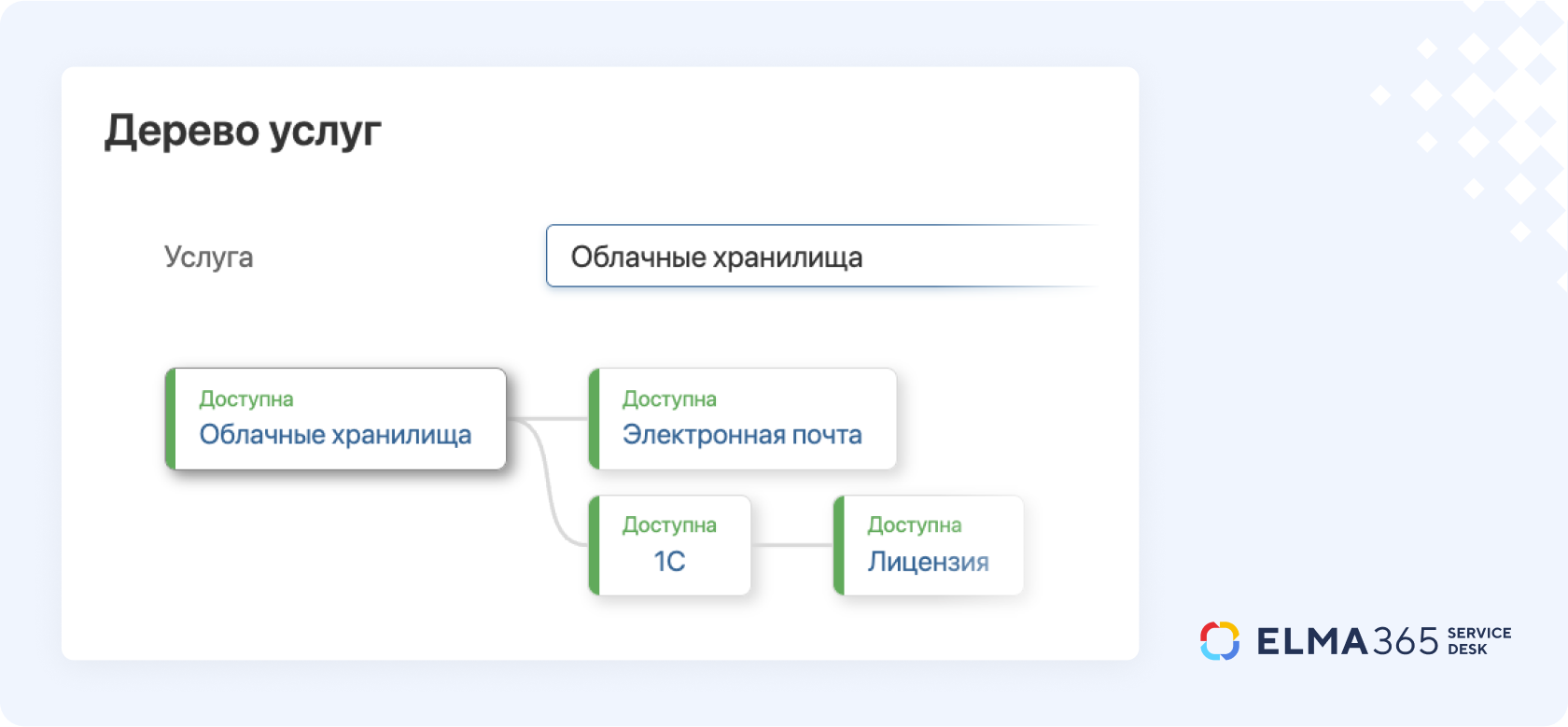Image resolution: width=1568 pixels, height=727 pixels.
Task: Choose the Лицензия service name
Action: [x=928, y=562]
